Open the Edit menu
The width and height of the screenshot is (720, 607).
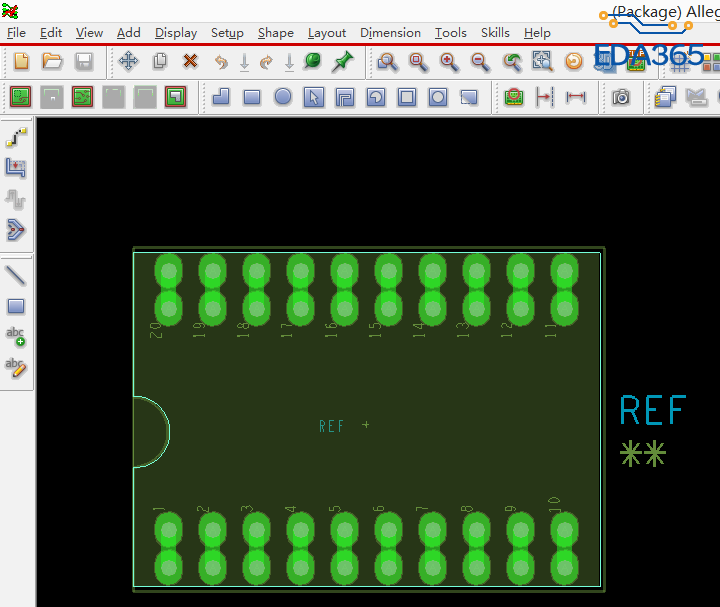[51, 33]
